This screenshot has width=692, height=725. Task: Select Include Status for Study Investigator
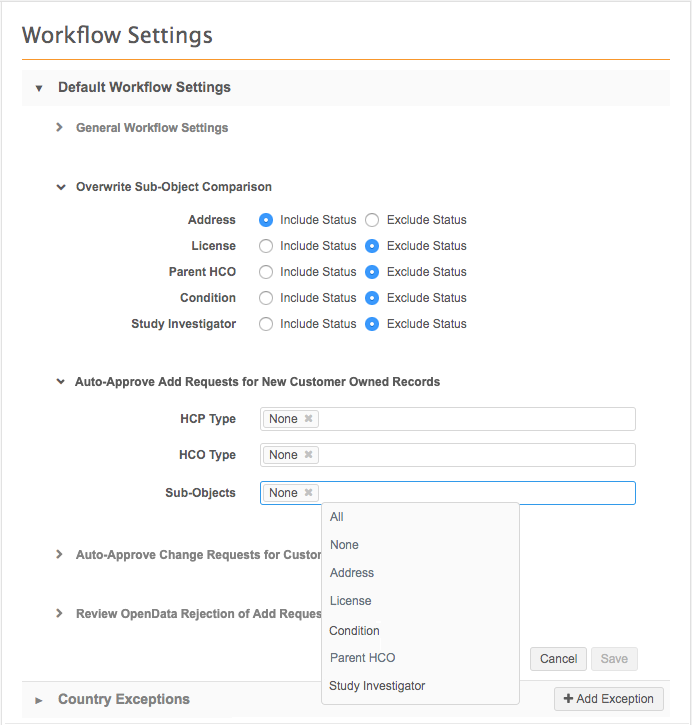coord(266,324)
